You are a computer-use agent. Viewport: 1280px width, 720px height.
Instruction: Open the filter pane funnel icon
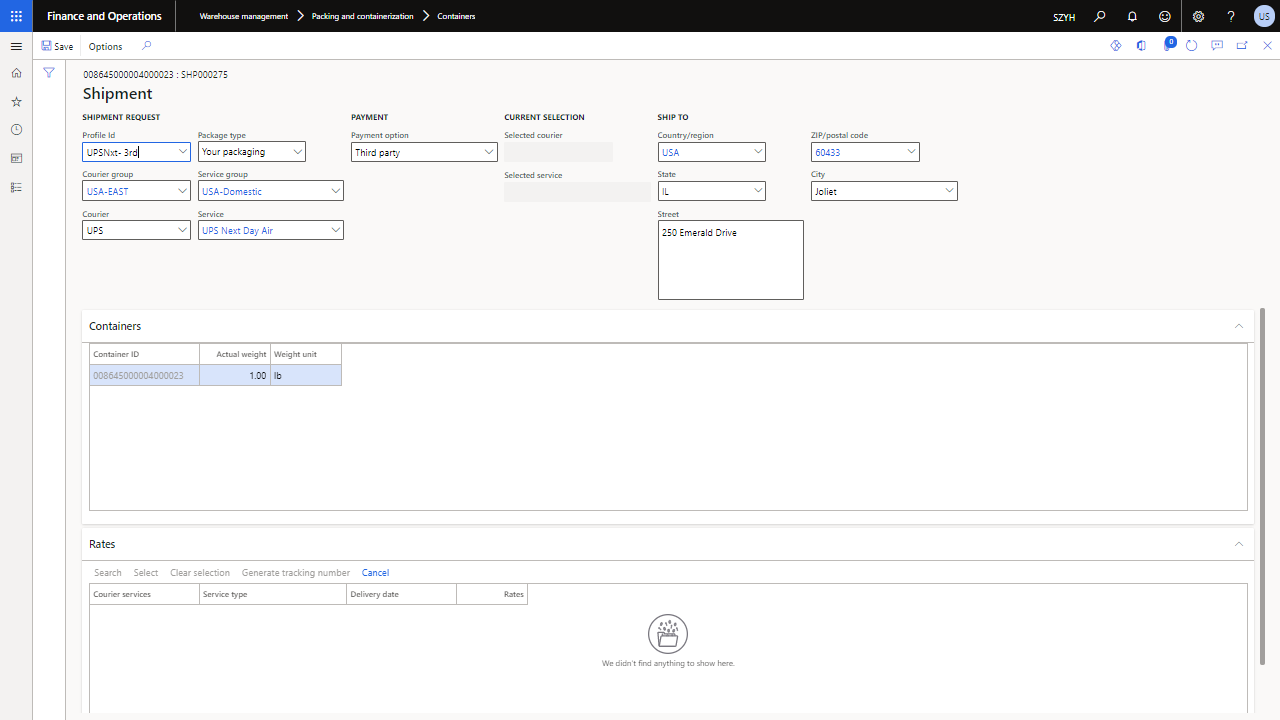point(49,73)
